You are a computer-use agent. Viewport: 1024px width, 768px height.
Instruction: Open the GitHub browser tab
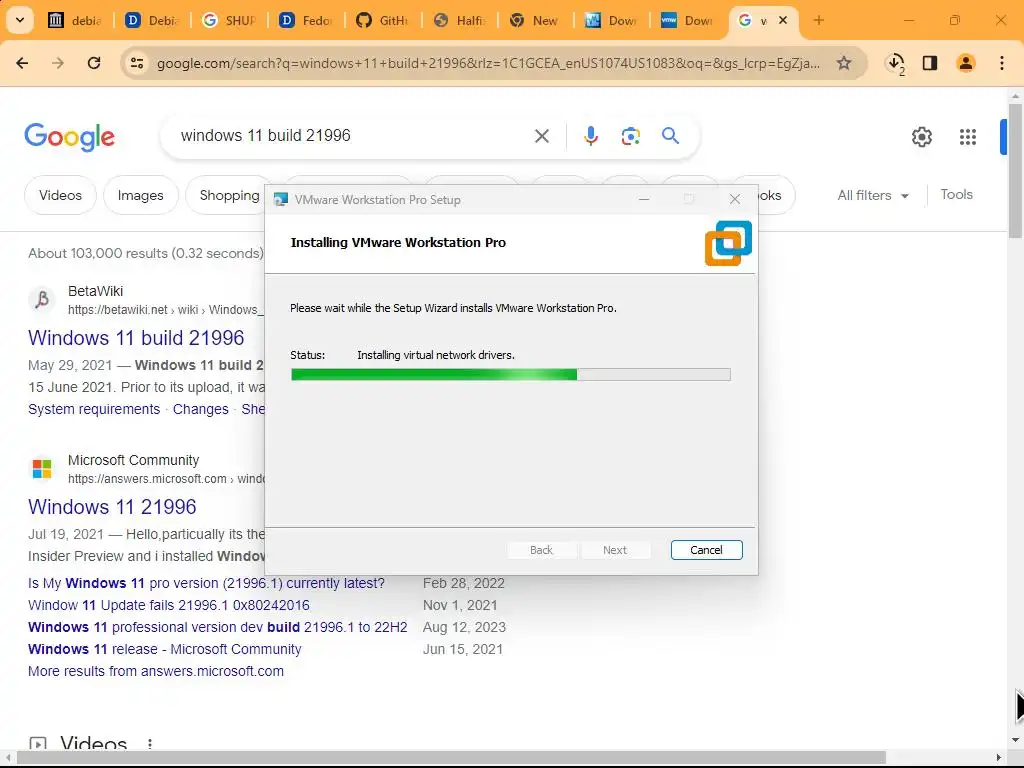(x=382, y=20)
